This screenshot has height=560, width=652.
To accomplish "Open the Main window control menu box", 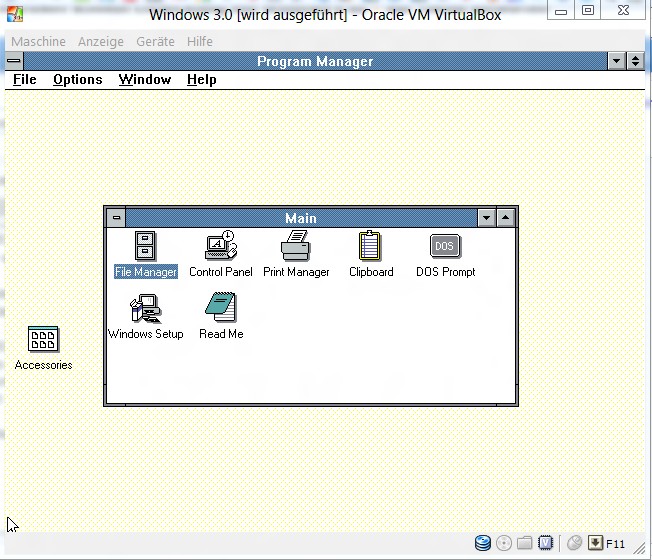I will tap(116, 218).
